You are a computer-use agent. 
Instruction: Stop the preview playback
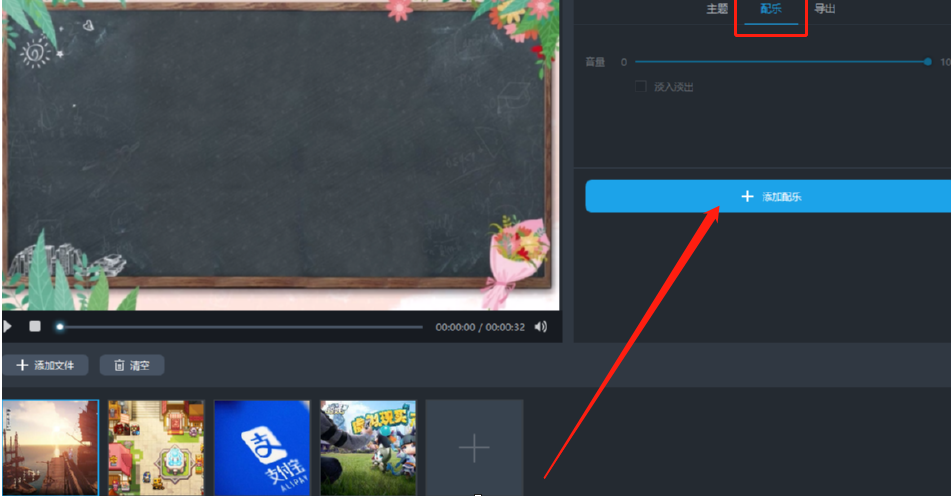pyautogui.click(x=35, y=327)
